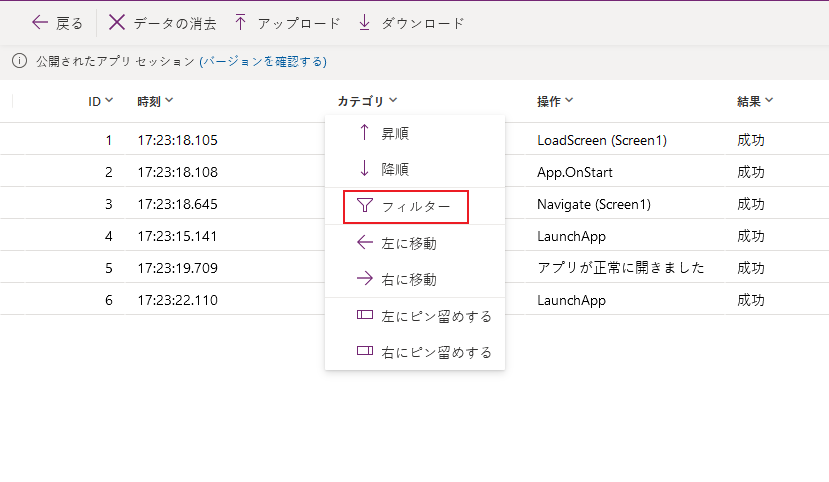Click 成功 result in the アプリが正常に開きました row

751,268
